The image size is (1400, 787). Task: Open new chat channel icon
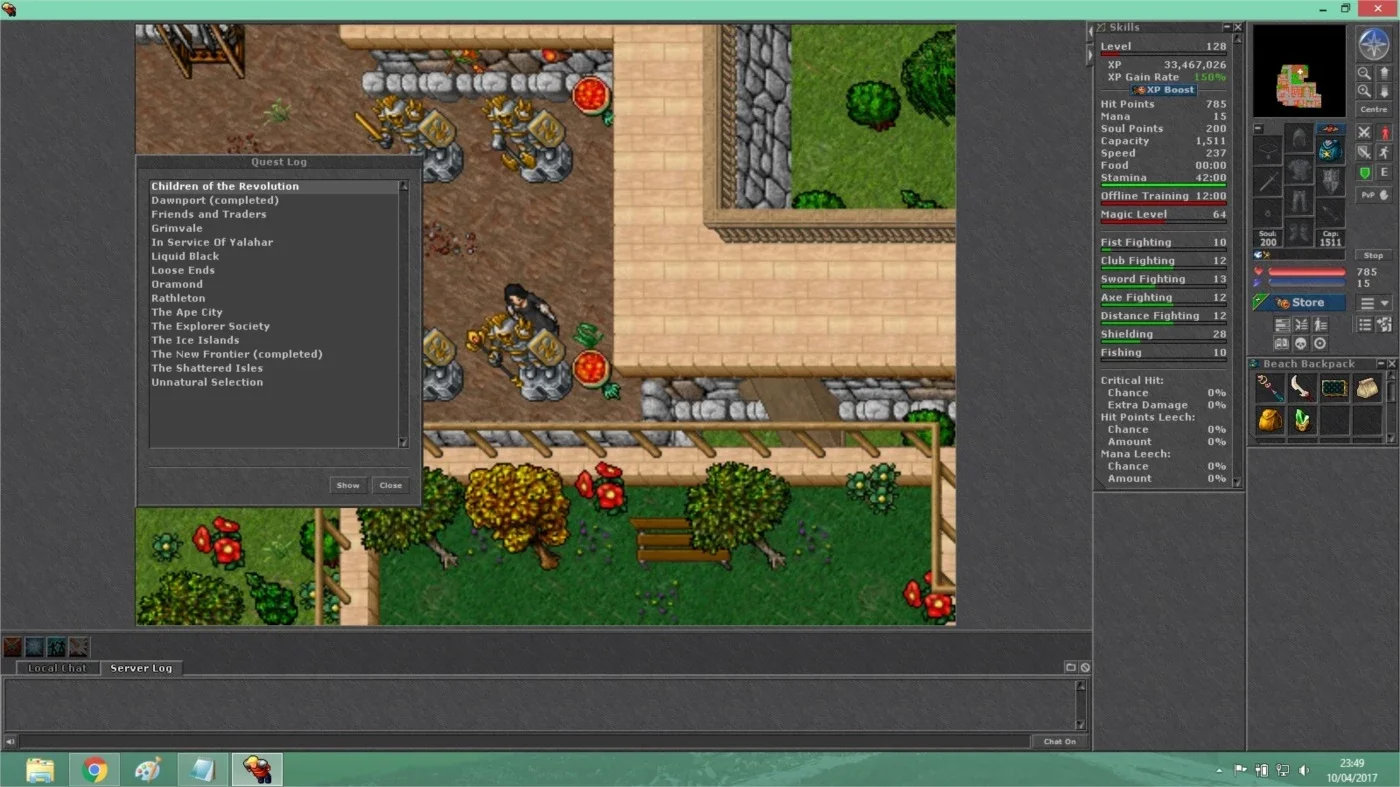tap(1070, 667)
